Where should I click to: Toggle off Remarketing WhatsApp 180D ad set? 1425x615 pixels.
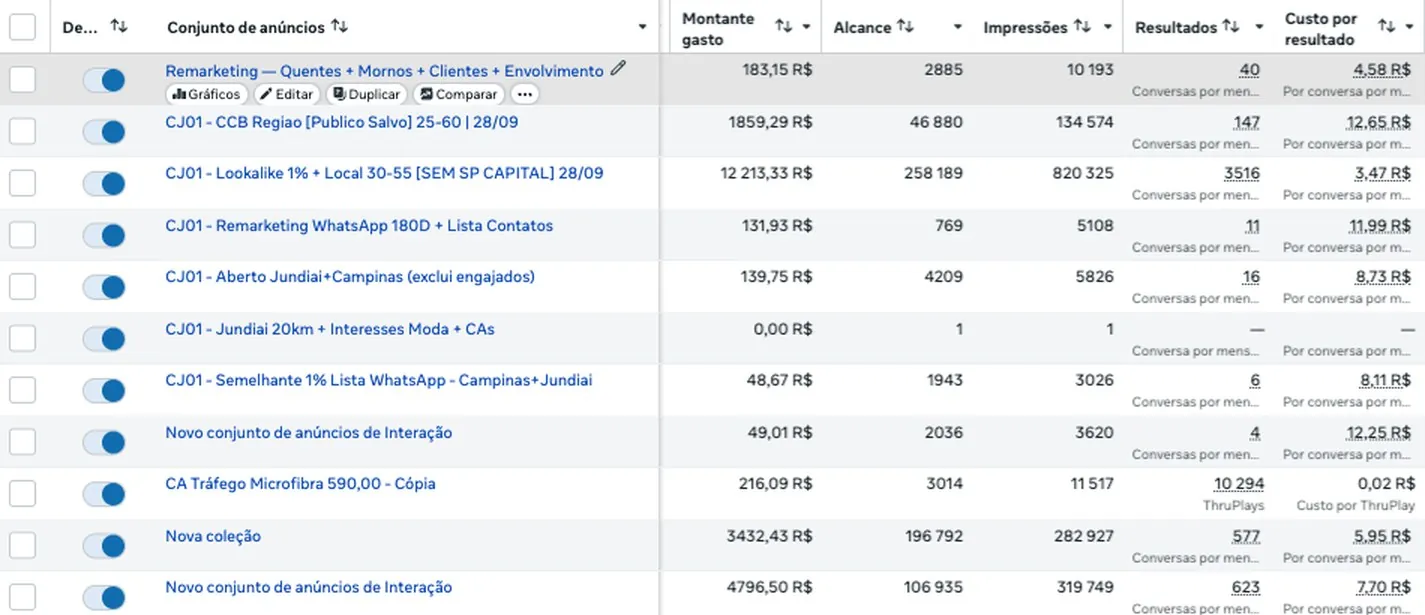(x=104, y=235)
